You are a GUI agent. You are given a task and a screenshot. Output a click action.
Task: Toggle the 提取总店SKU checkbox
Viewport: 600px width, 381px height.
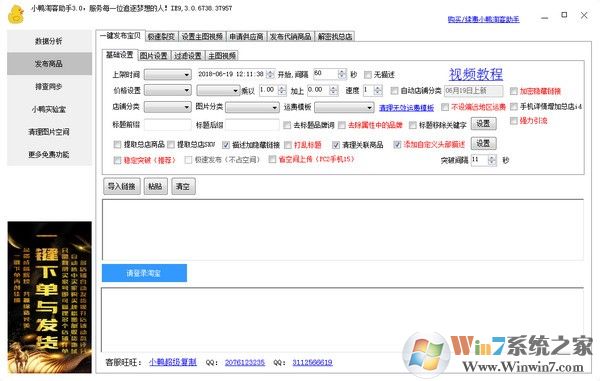[171, 145]
